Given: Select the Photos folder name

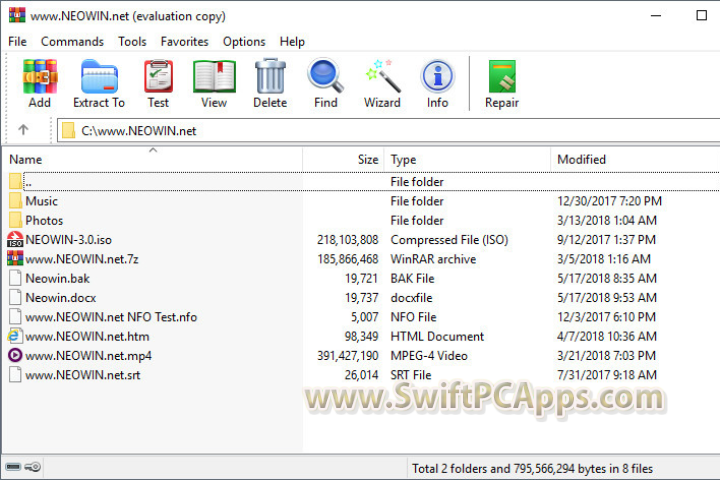Looking at the screenshot, I should (44, 220).
